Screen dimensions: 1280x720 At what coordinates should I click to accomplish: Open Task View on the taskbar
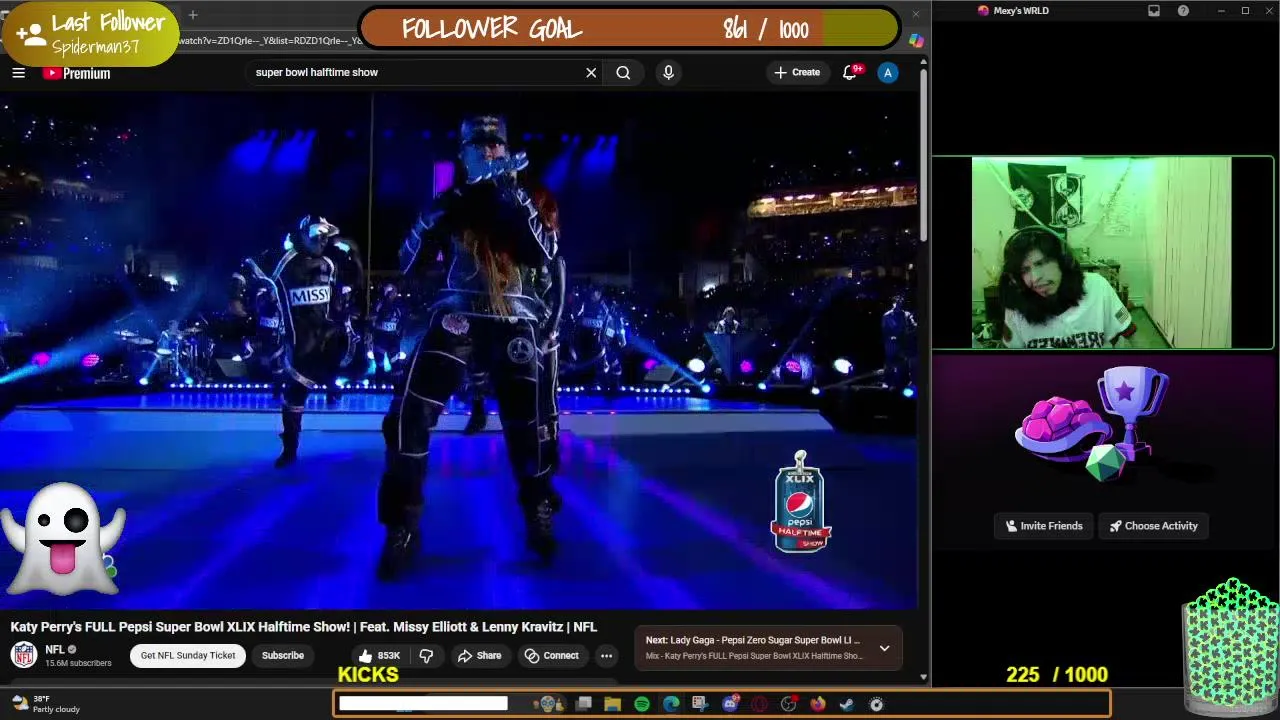coord(584,704)
